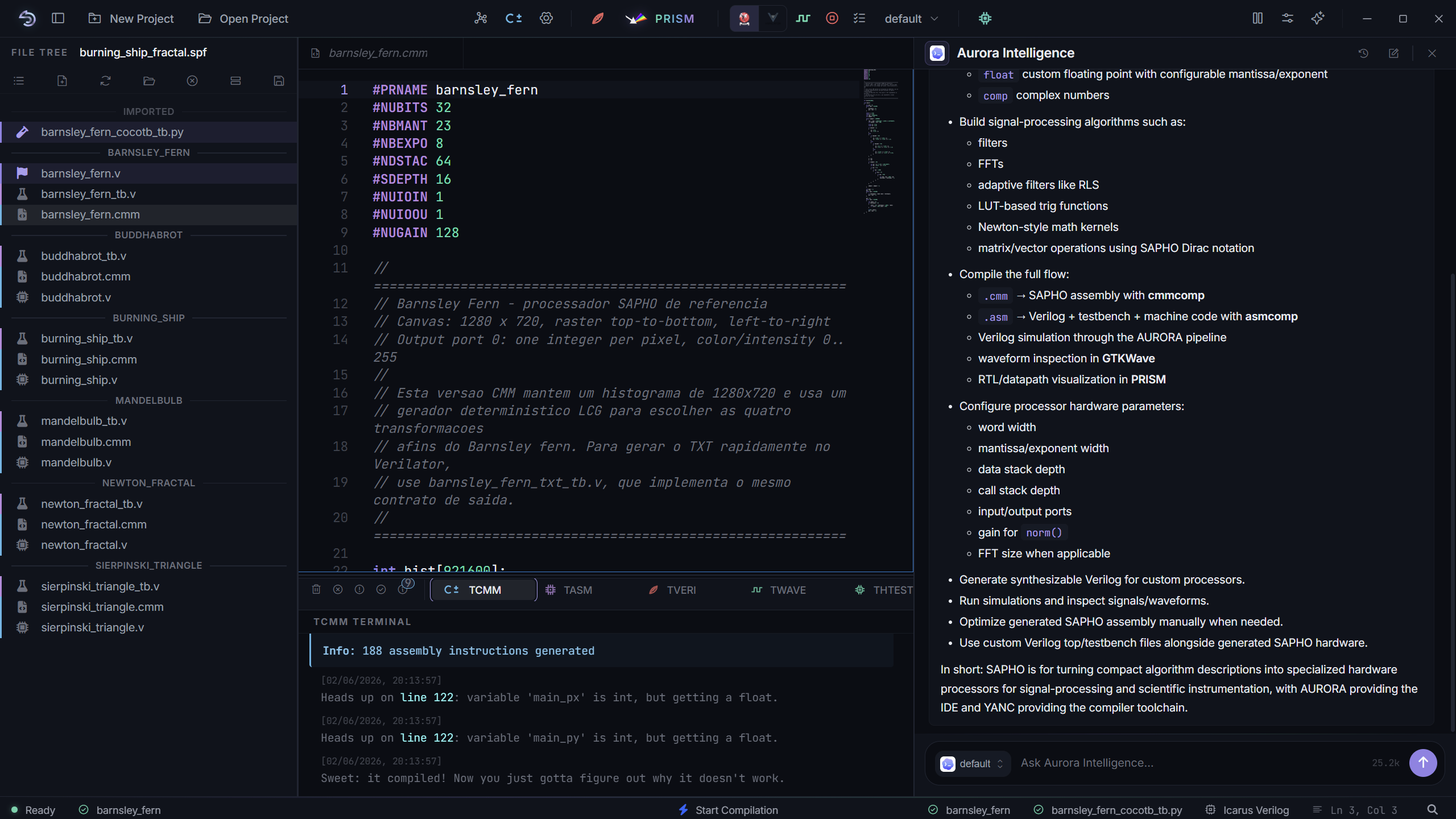1456x819 pixels.
Task: Click Start Compilation in status bar
Action: (728, 810)
